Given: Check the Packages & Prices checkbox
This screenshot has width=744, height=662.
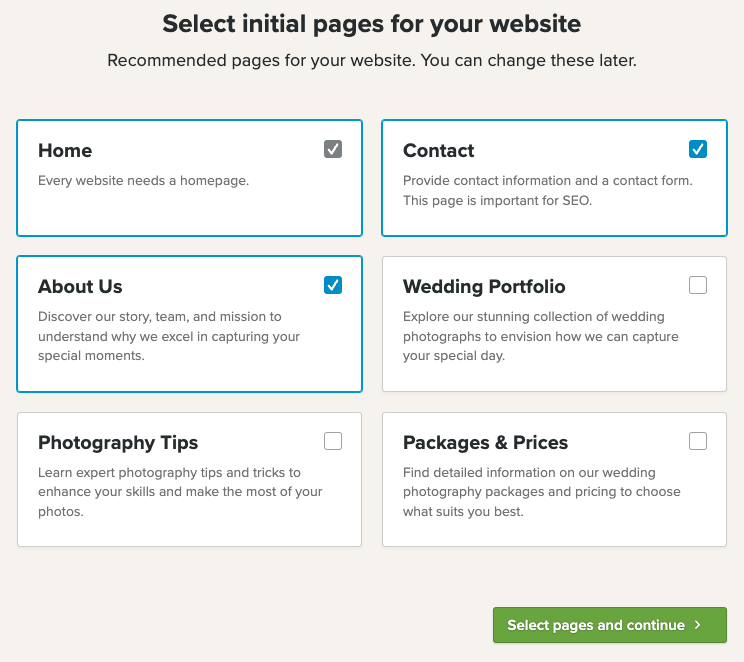Looking at the screenshot, I should tap(698, 441).
